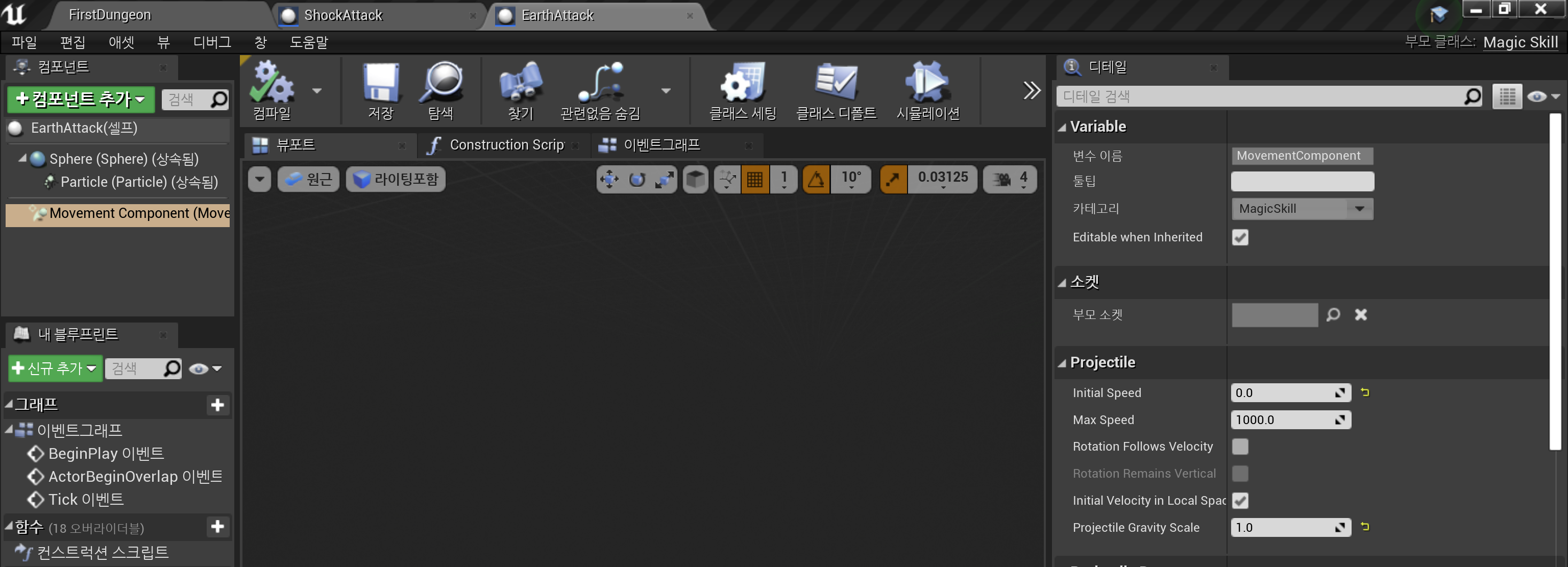Uncheck Initial Velocity in Local Space
The image size is (1568, 567).
(1240, 500)
